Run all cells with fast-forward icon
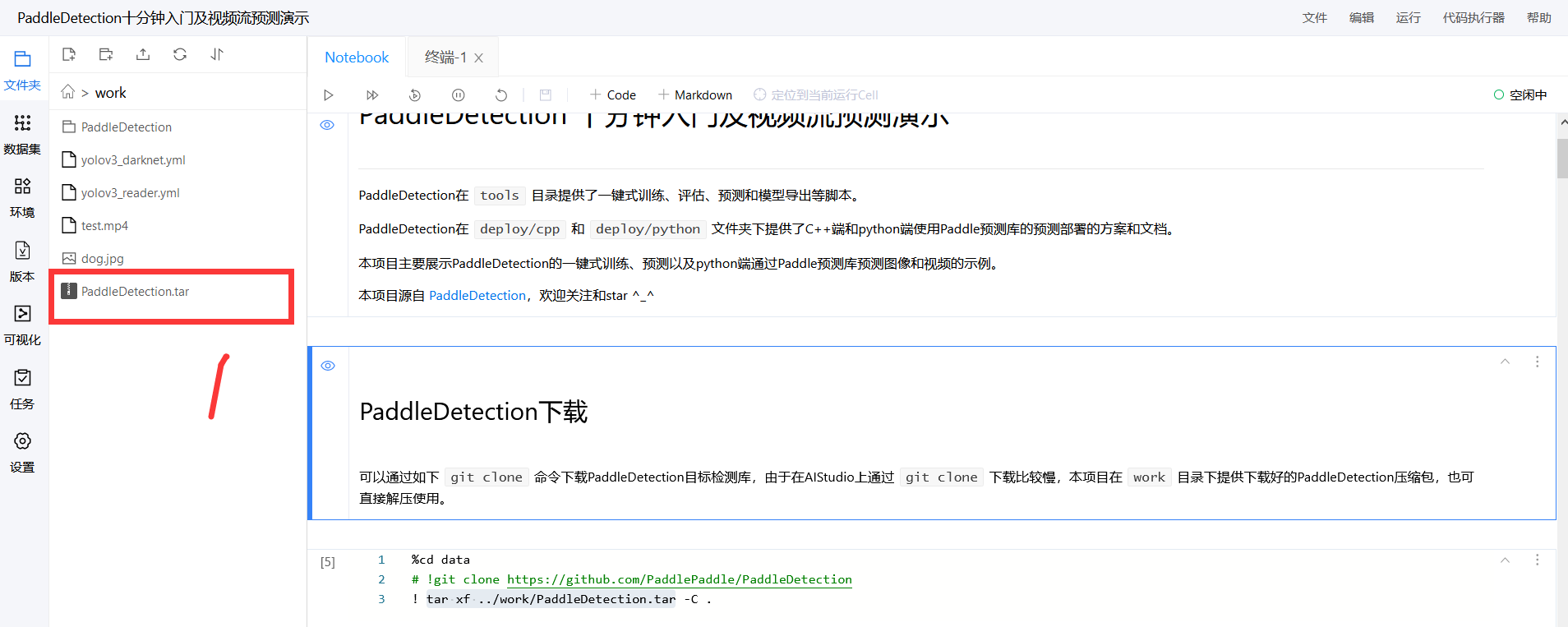This screenshot has width=1568, height=627. 372,95
